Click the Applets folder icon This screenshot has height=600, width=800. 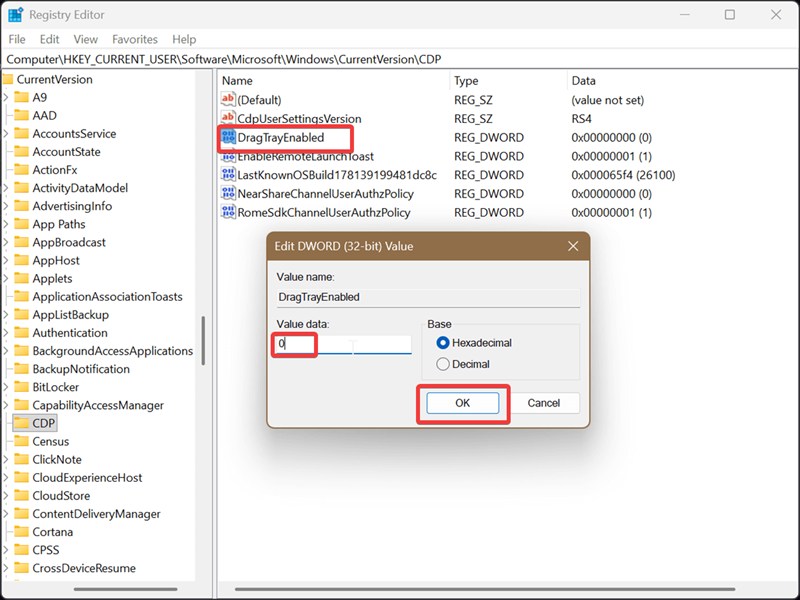pyautogui.click(x=21, y=278)
